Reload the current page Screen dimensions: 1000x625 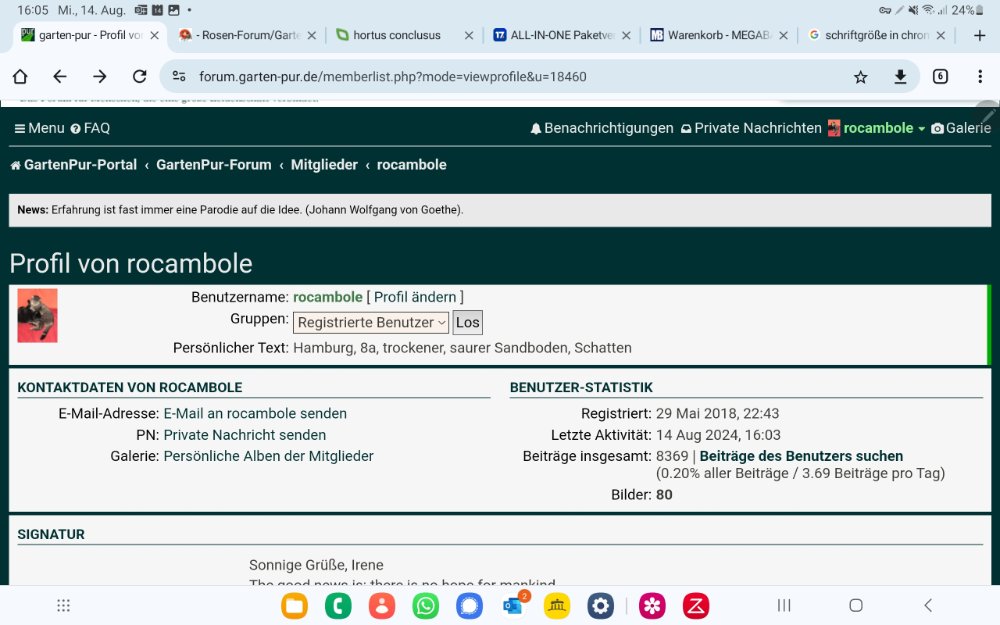(140, 77)
